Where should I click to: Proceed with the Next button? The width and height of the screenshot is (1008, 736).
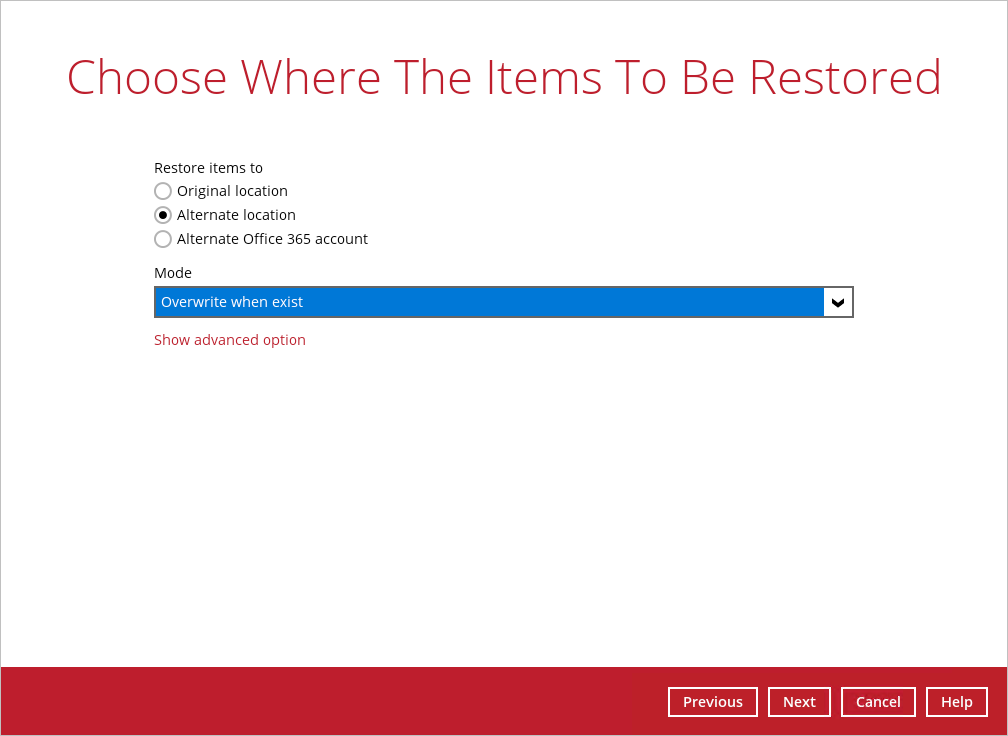(x=799, y=702)
